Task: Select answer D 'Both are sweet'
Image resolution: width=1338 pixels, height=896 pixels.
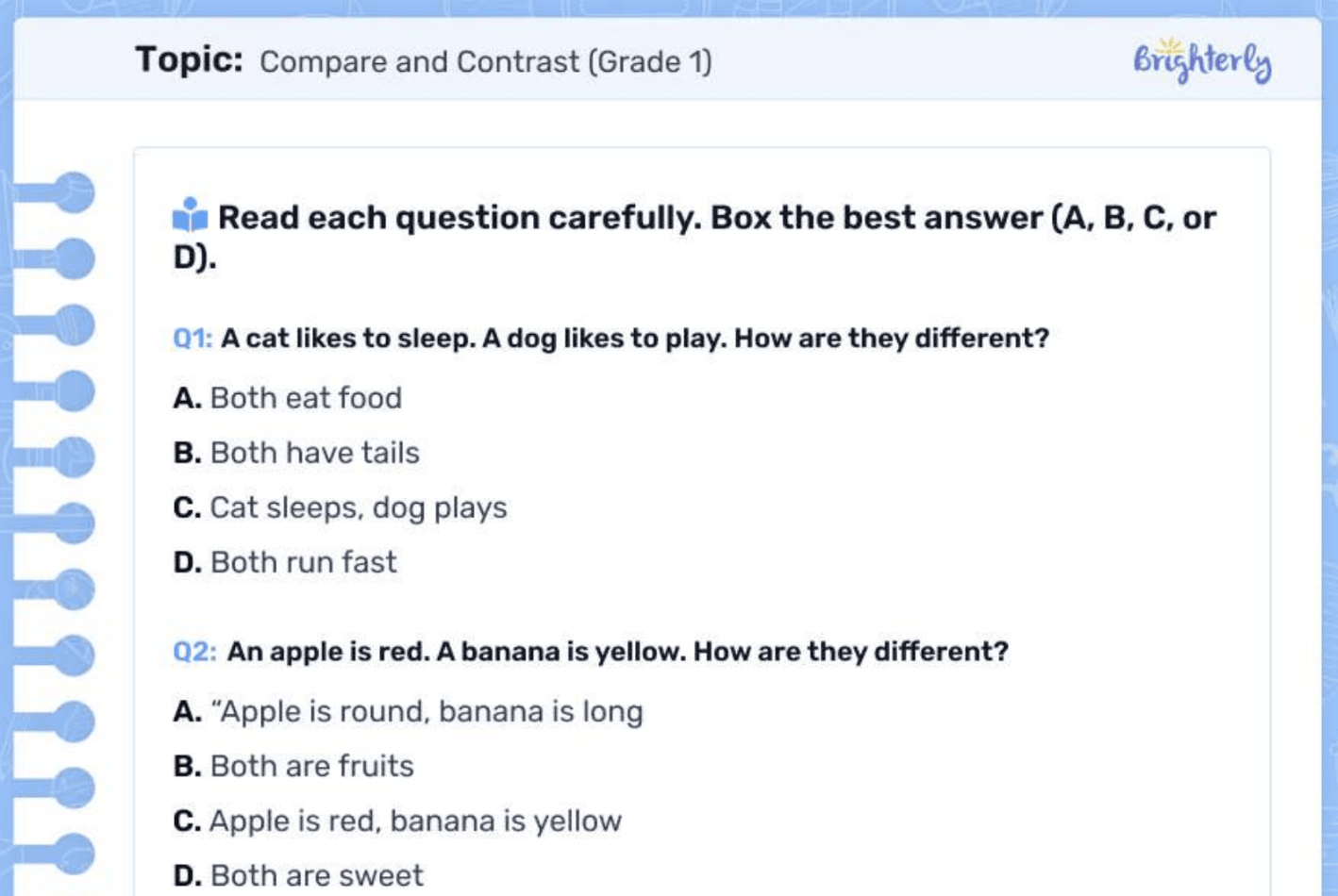Action: pos(298,875)
